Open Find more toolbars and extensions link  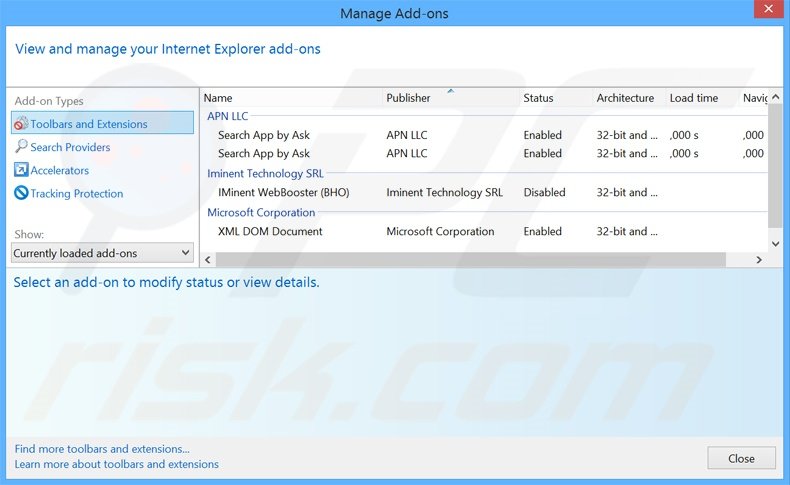pos(102,449)
